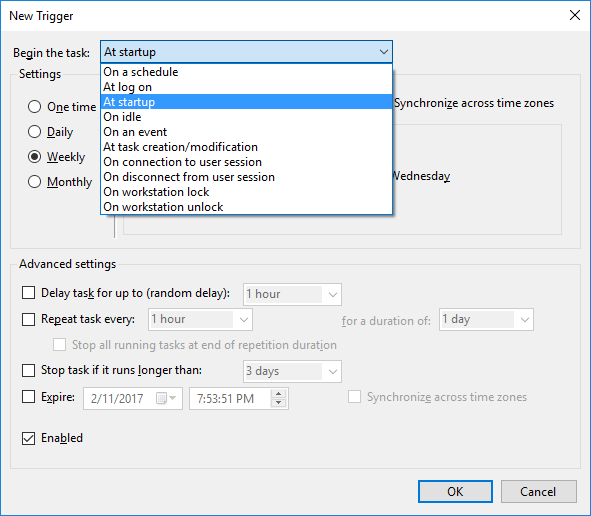
Task: Click the Expire time up spinner arrow
Action: coord(279,394)
